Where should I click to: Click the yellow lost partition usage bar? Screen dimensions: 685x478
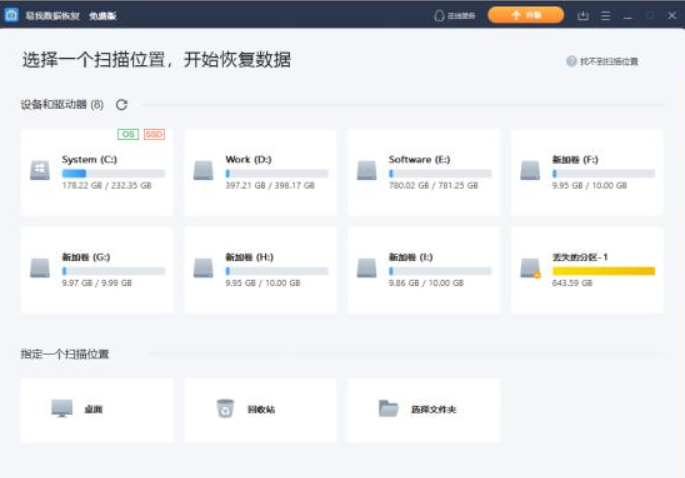coord(603,271)
